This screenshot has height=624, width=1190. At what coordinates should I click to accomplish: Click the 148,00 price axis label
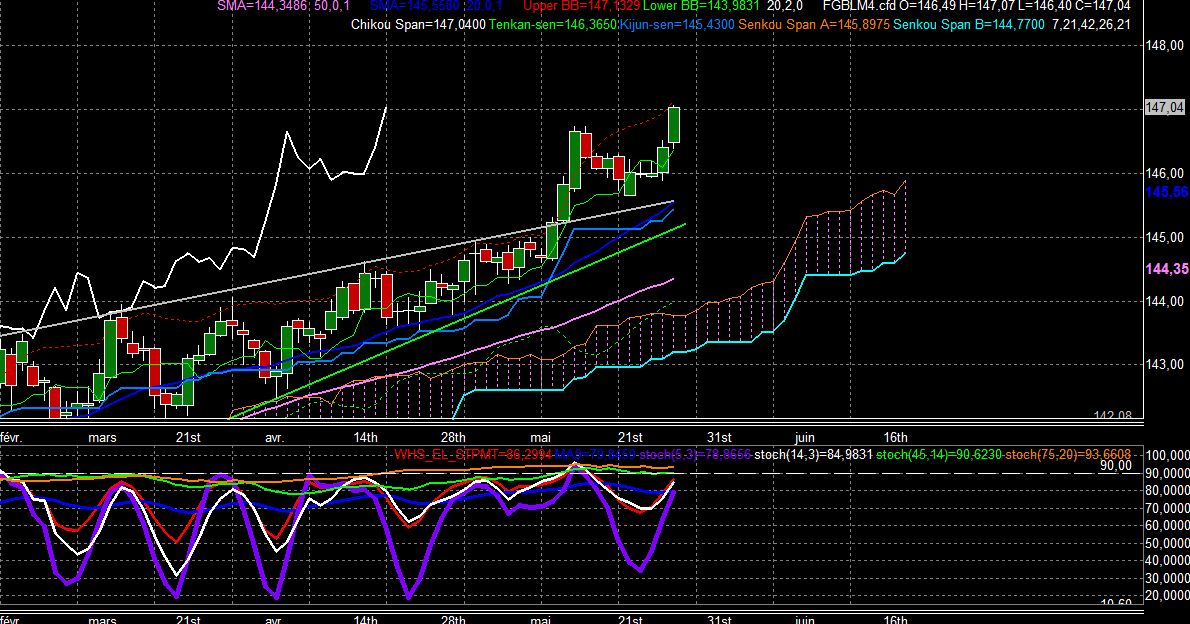point(1164,46)
